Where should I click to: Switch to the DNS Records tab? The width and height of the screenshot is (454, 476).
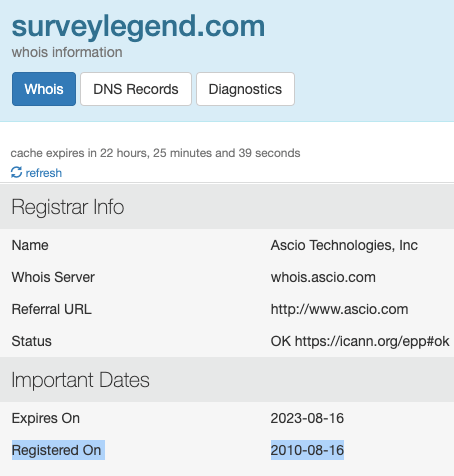136,89
